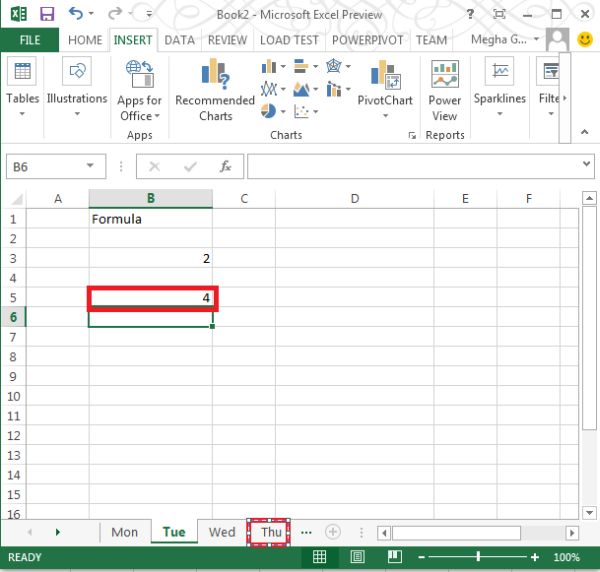This screenshot has height=572, width=600.
Task: Insert a pie chart
Action: click(269, 111)
